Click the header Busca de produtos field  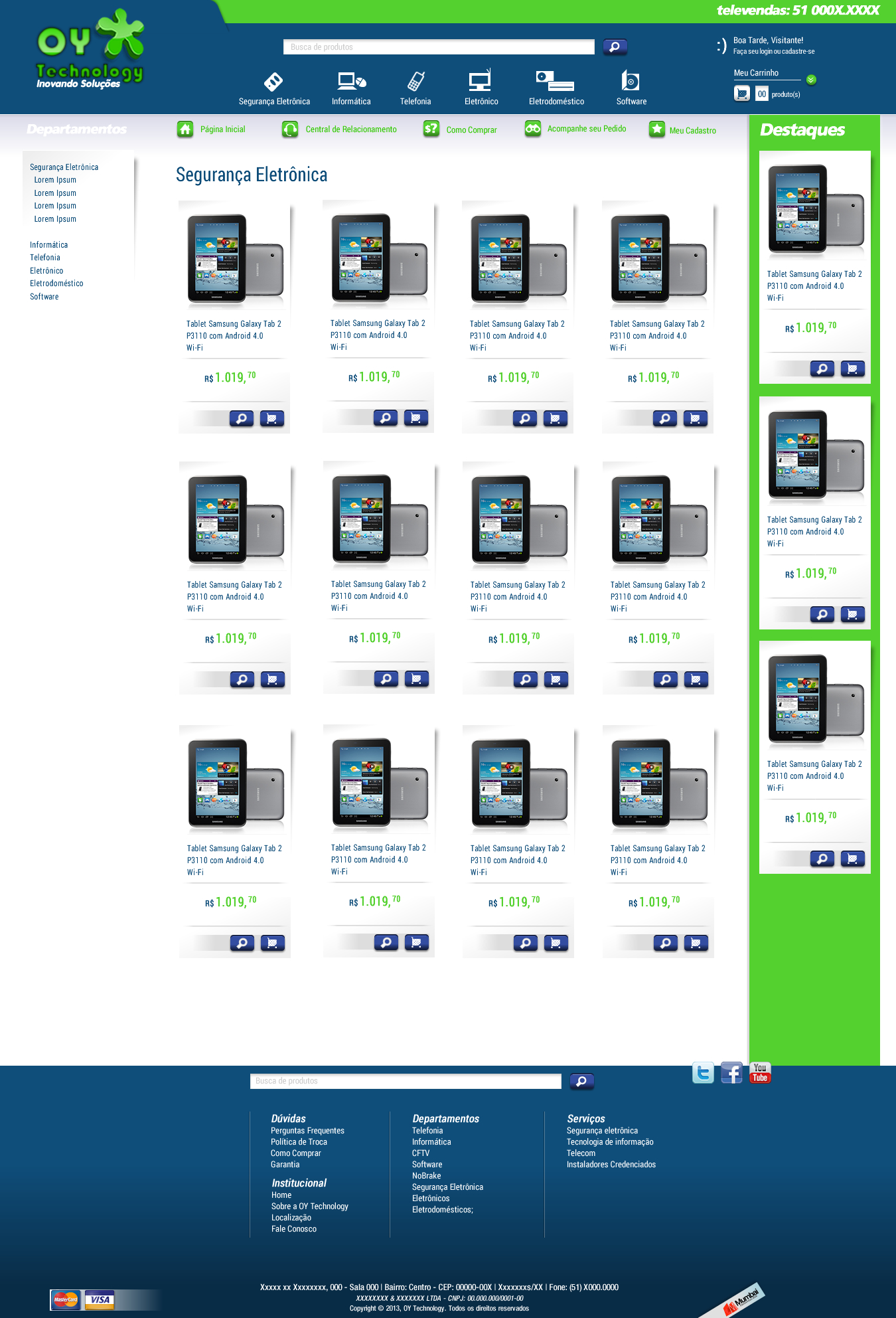(x=439, y=47)
